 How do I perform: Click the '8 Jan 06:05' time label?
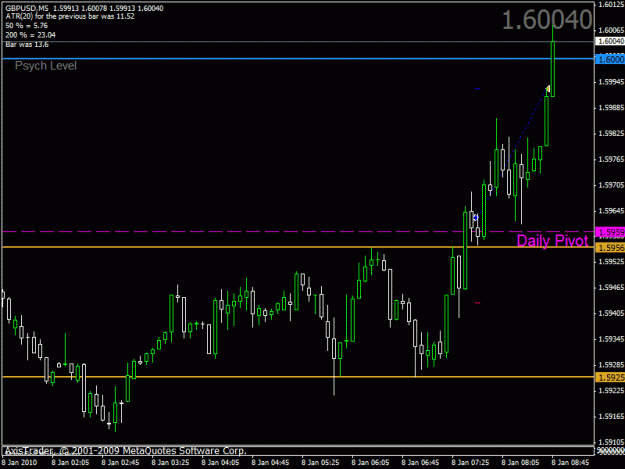tap(370, 463)
